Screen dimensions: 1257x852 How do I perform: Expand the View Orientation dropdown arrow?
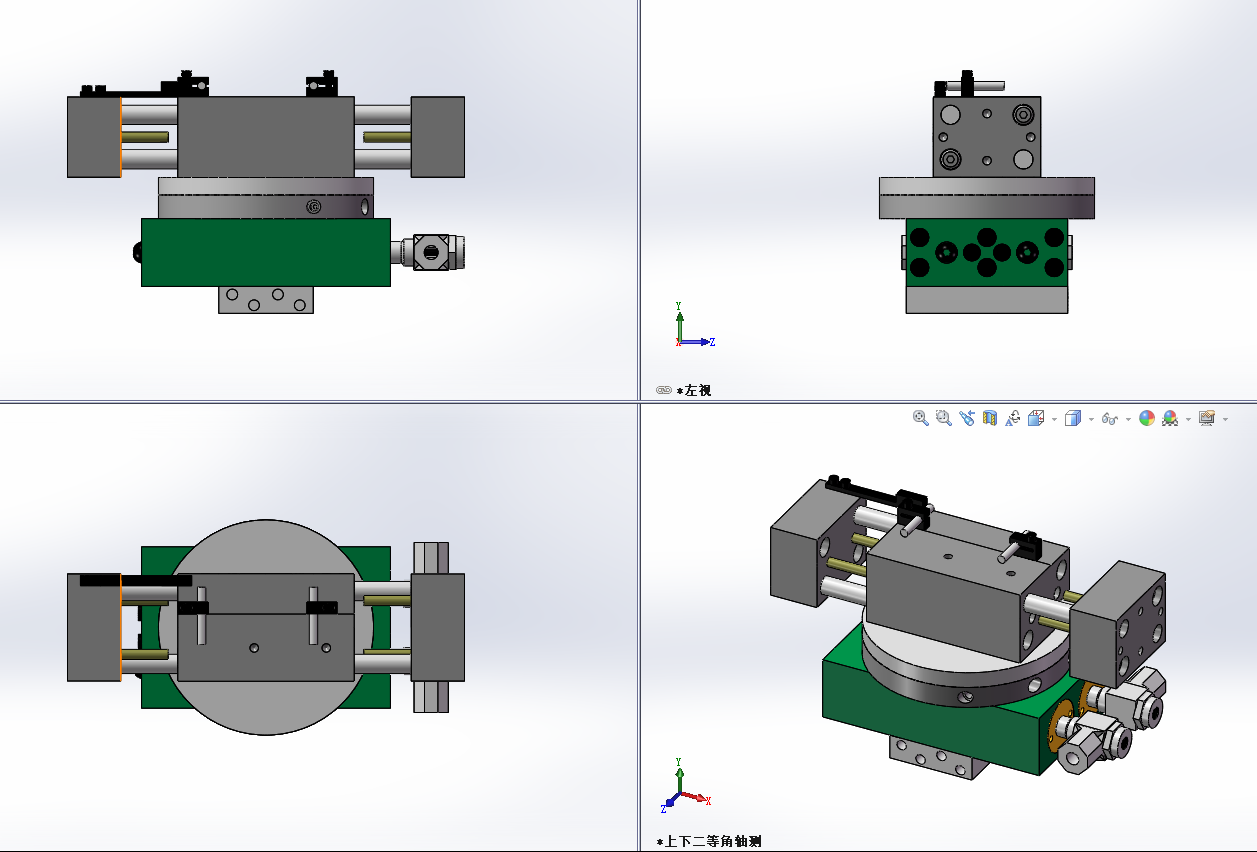(x=1053, y=419)
